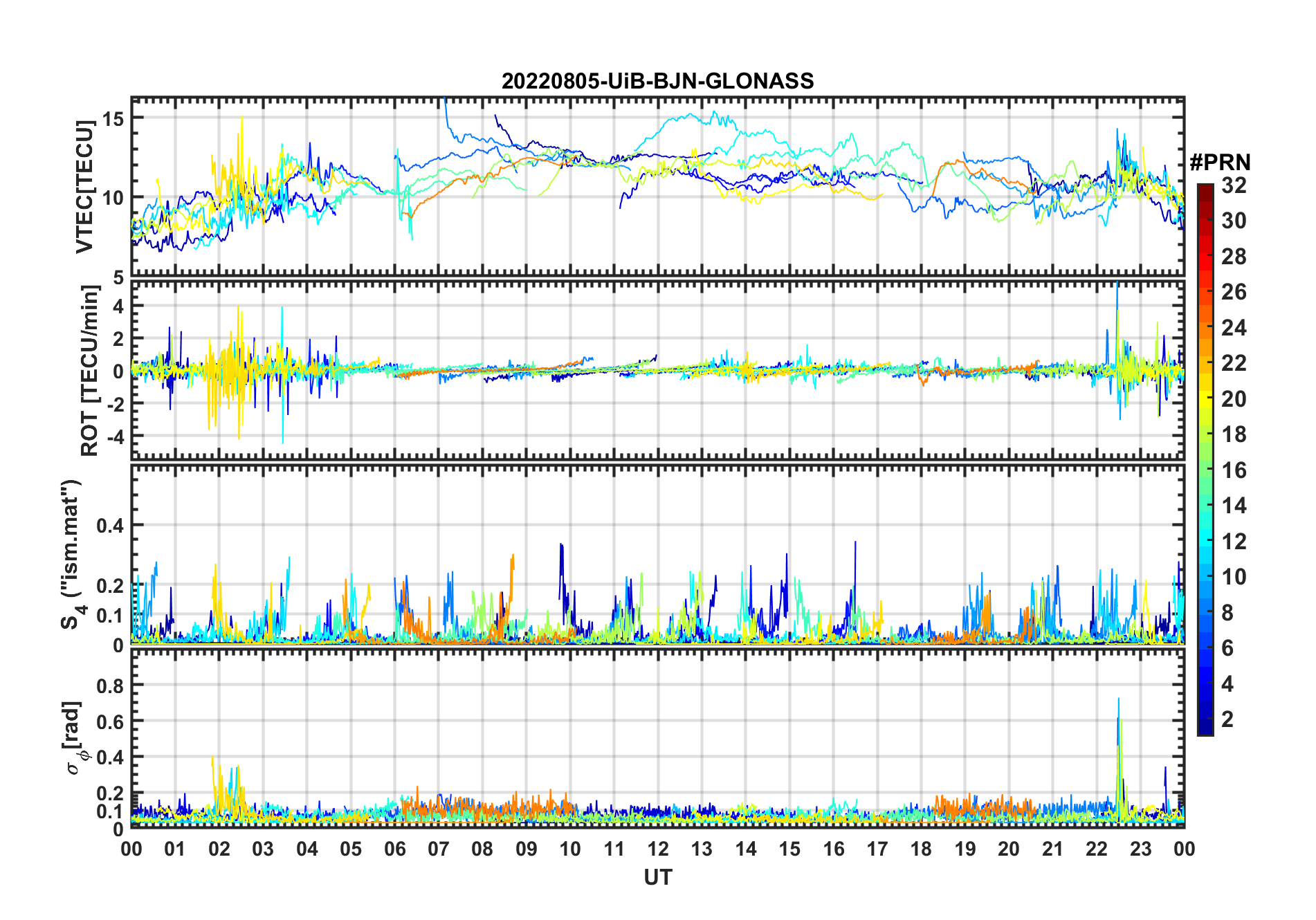Click the 22 hour tick label on UT axis
This screenshot has height=920, width=1316.
pos(1096,849)
